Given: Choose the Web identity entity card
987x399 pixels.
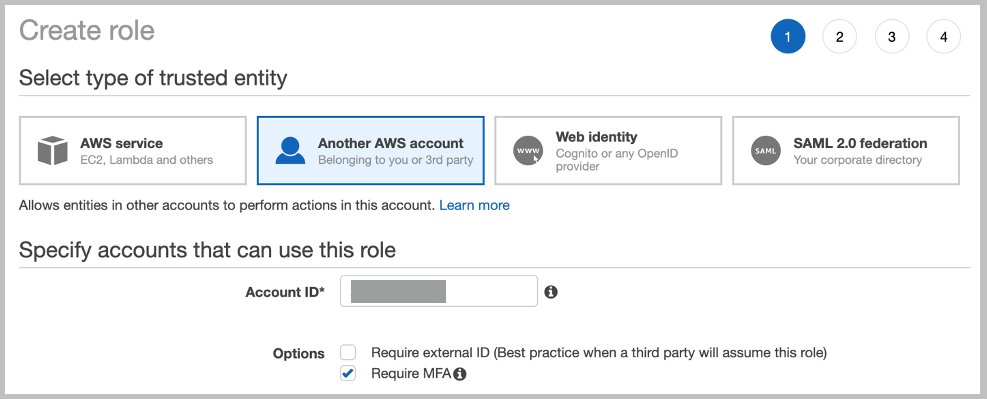Looking at the screenshot, I should (608, 150).
